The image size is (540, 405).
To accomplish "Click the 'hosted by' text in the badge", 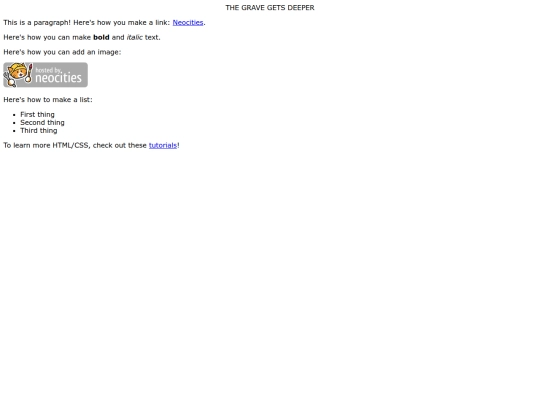I will pyautogui.click(x=48, y=70).
